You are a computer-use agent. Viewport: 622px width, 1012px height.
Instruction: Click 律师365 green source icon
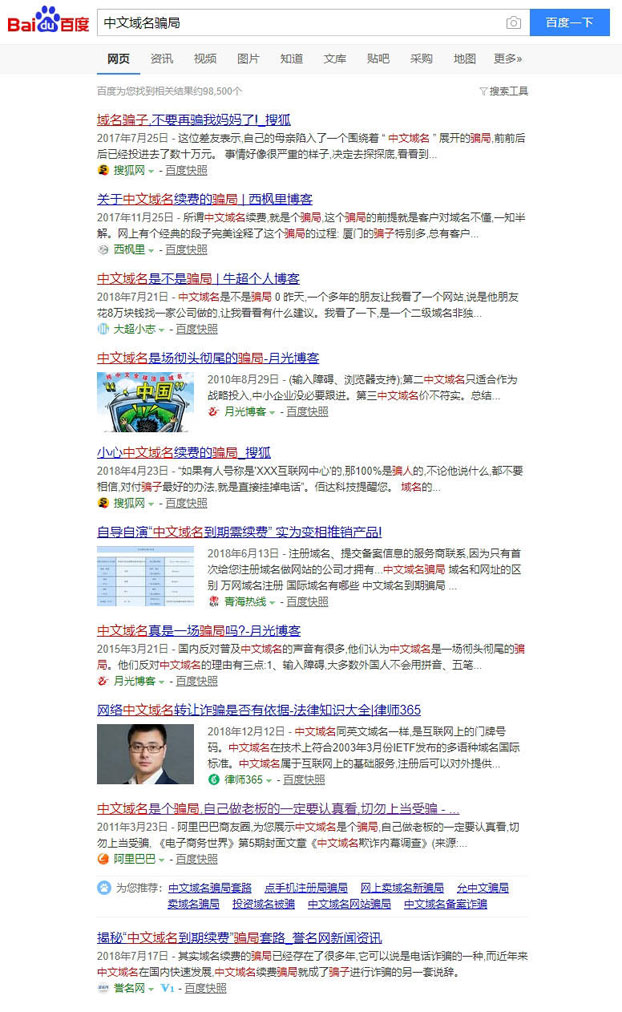pyautogui.click(x=214, y=780)
